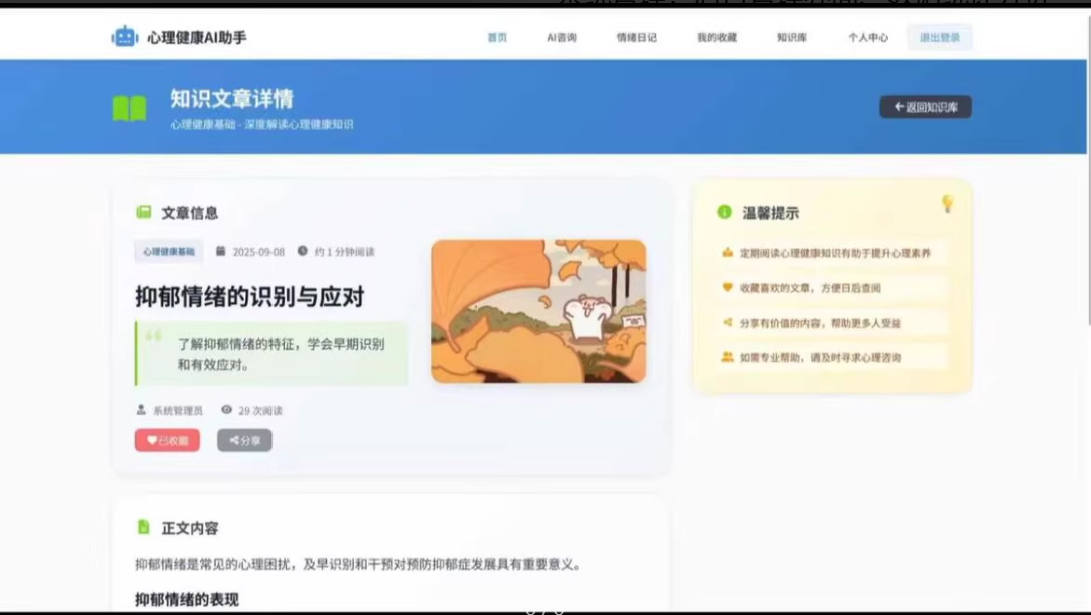The width and height of the screenshot is (1091, 615).
Task: Click the green open book icon
Action: point(129,109)
